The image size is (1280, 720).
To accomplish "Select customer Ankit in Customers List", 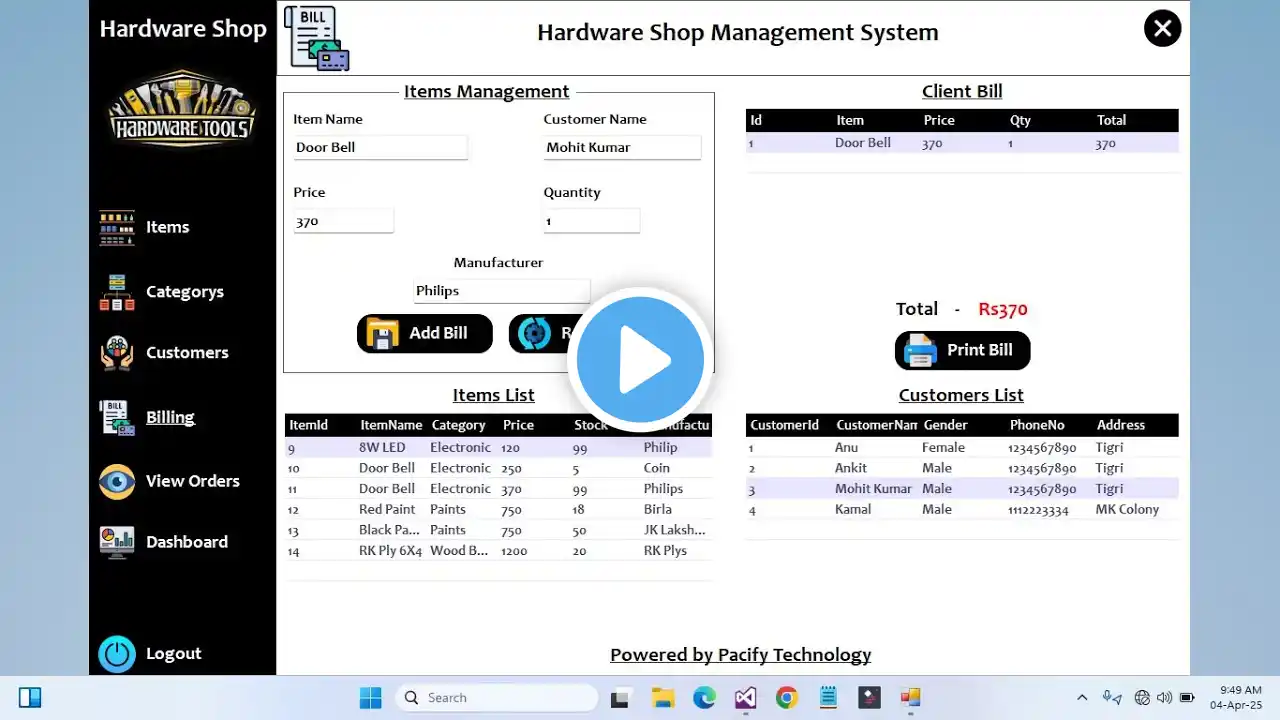I will point(962,468).
